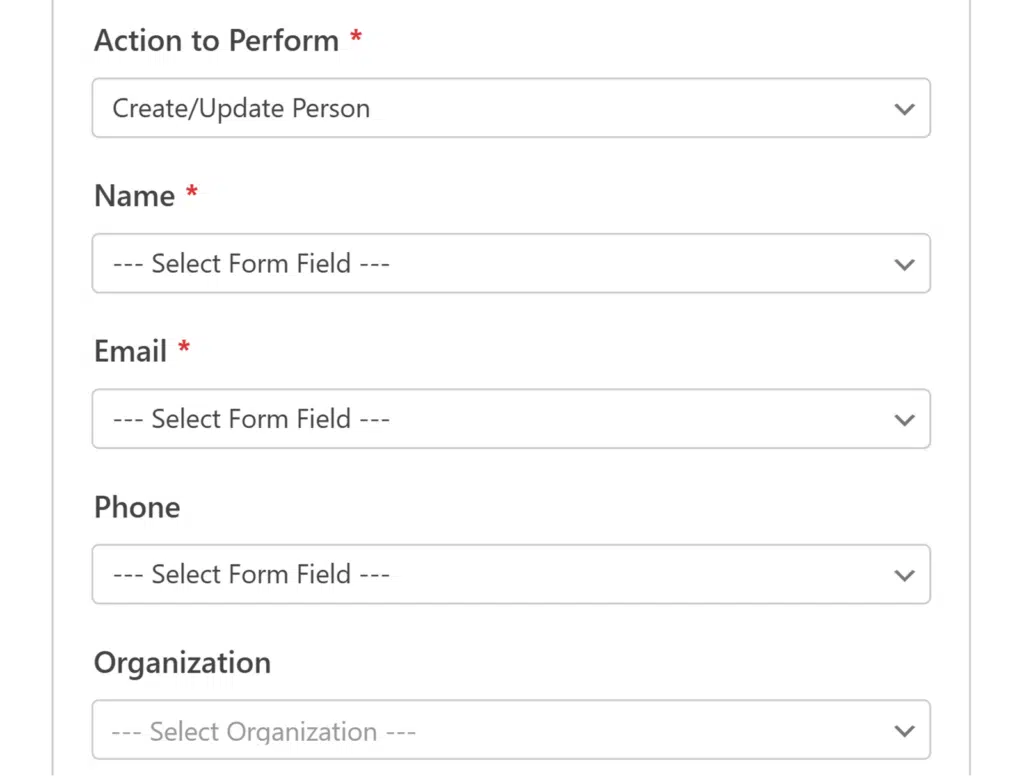
Task: Click the chevron arrow in Name field
Action: coord(904,265)
